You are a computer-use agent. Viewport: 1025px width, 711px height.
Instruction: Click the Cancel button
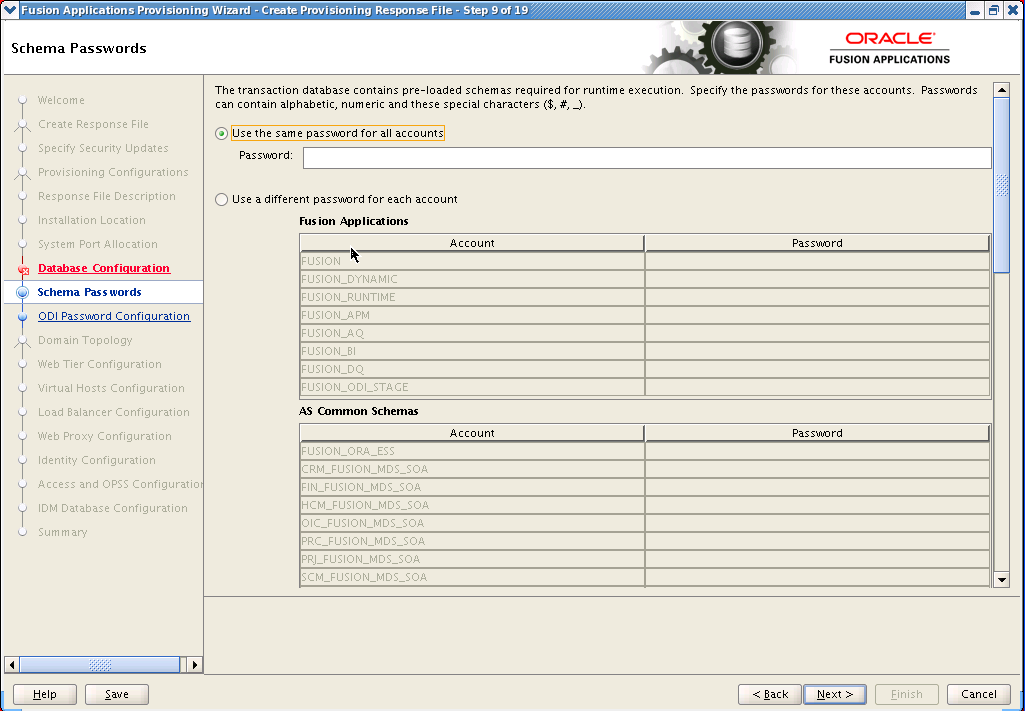coord(979,694)
